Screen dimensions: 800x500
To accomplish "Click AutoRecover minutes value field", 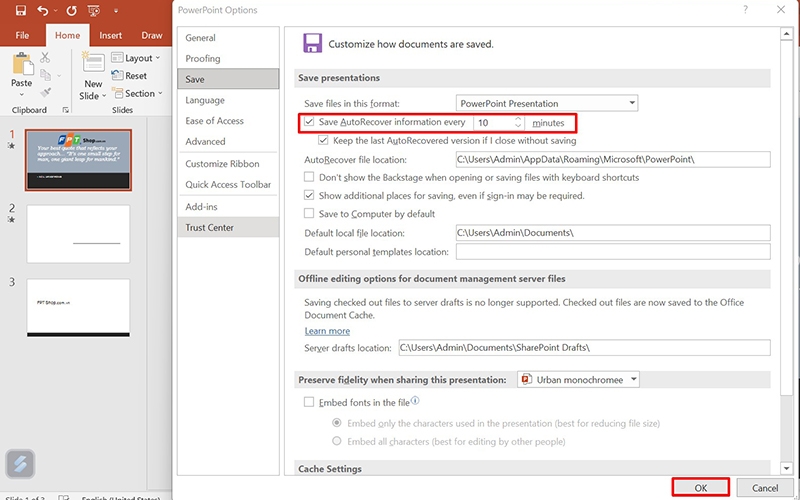I will click(x=493, y=122).
